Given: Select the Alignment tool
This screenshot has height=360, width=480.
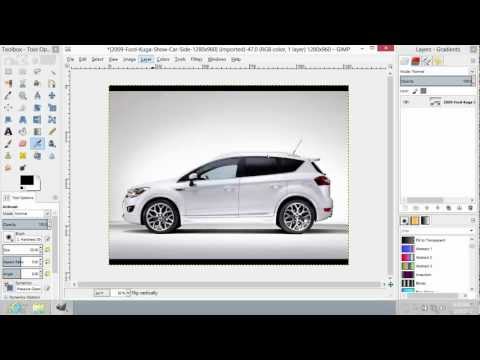Looking at the screenshot, I should point(8,108).
